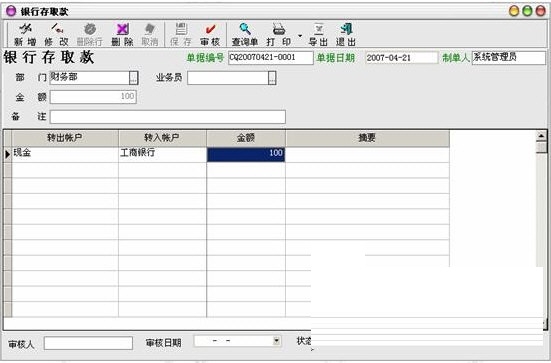Click the 打印 (Print) printer icon

(x=278, y=29)
